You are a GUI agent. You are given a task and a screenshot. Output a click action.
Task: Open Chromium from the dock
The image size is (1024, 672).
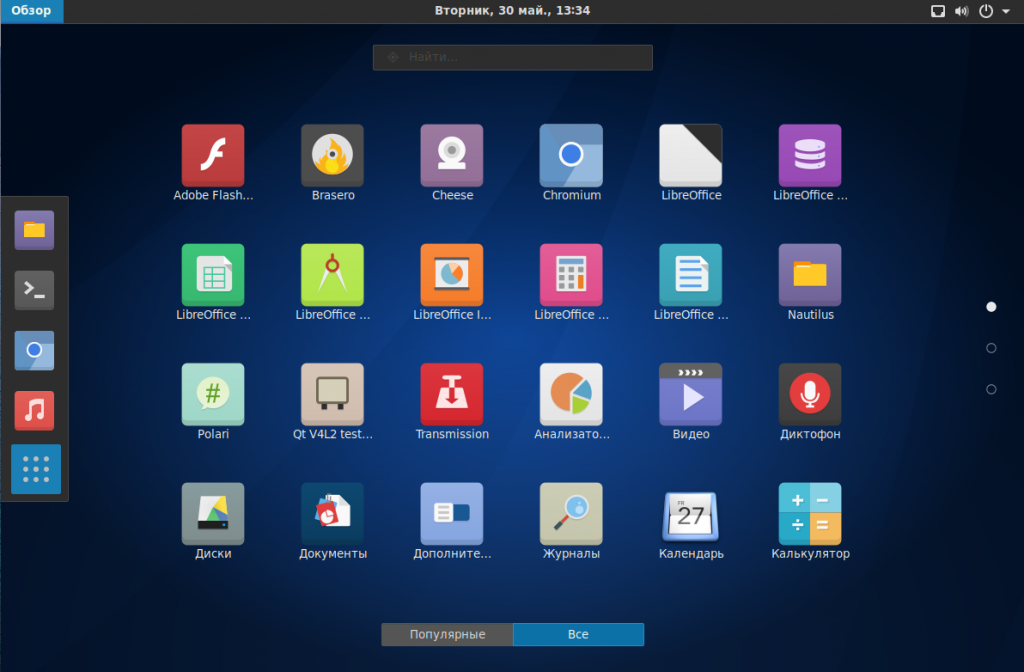click(x=35, y=351)
